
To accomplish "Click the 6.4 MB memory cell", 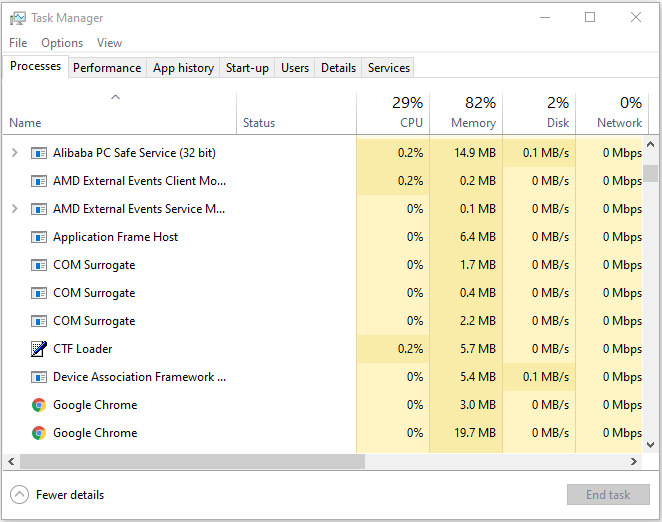I will (466, 237).
